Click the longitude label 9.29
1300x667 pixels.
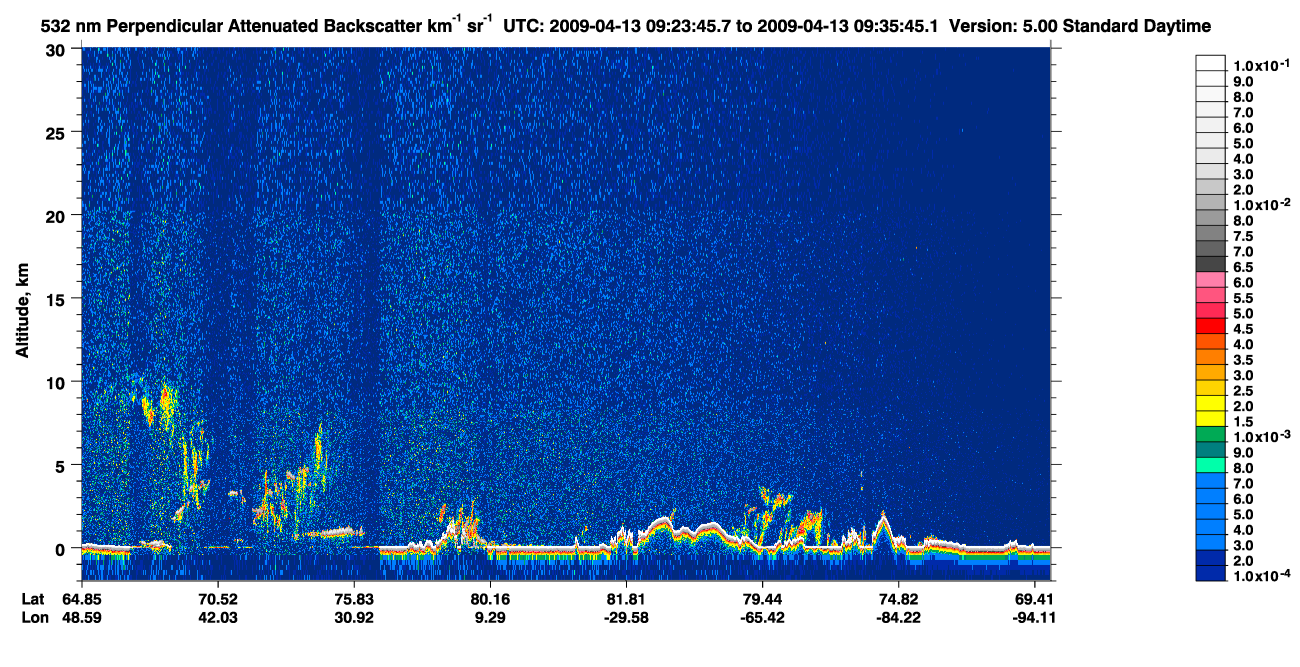pos(490,617)
